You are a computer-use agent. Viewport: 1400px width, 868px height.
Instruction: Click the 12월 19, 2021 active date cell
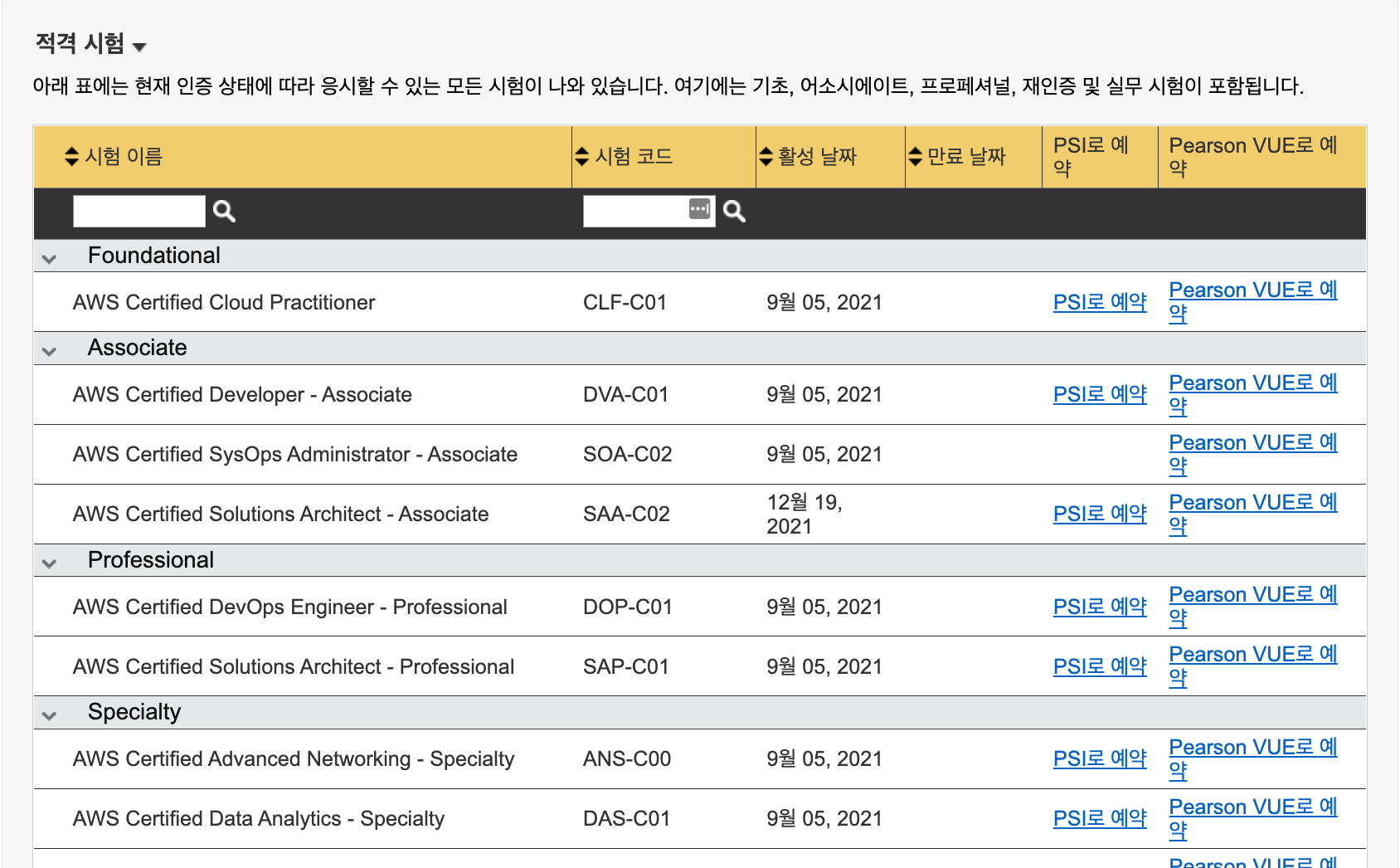(x=805, y=514)
